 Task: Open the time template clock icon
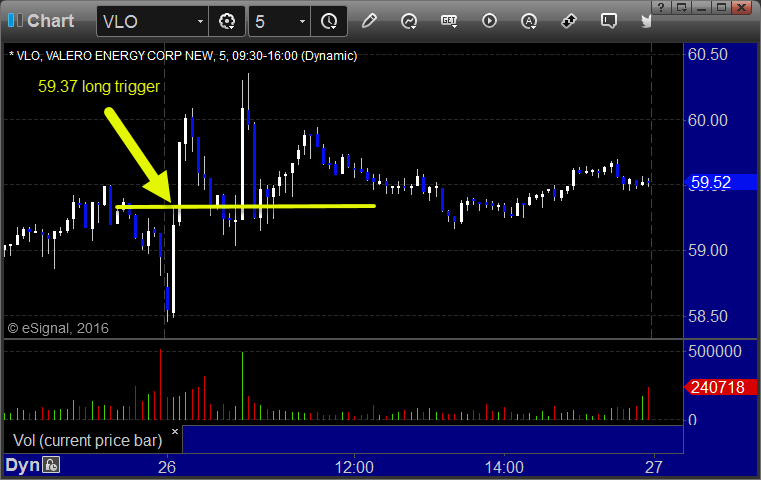[329, 21]
